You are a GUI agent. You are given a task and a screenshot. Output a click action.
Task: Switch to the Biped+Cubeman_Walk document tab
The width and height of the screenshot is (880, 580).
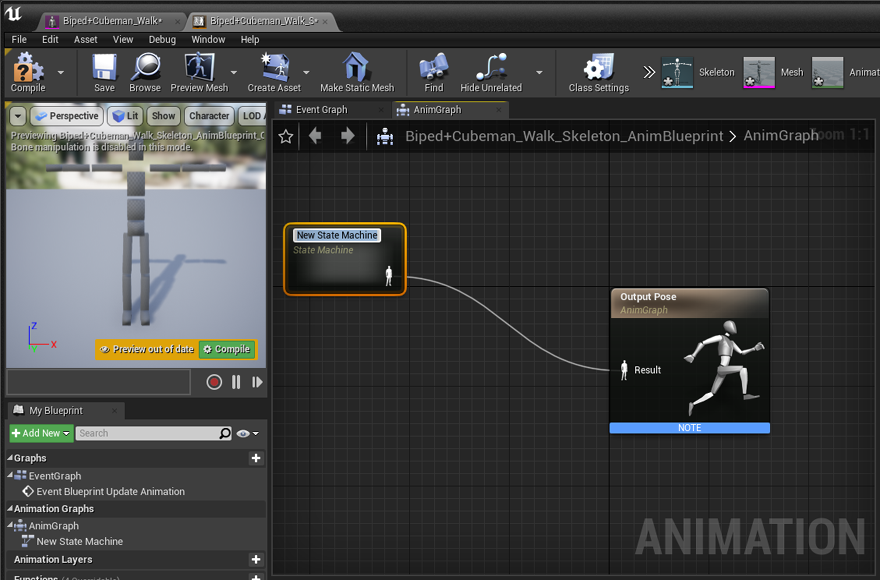(112, 21)
